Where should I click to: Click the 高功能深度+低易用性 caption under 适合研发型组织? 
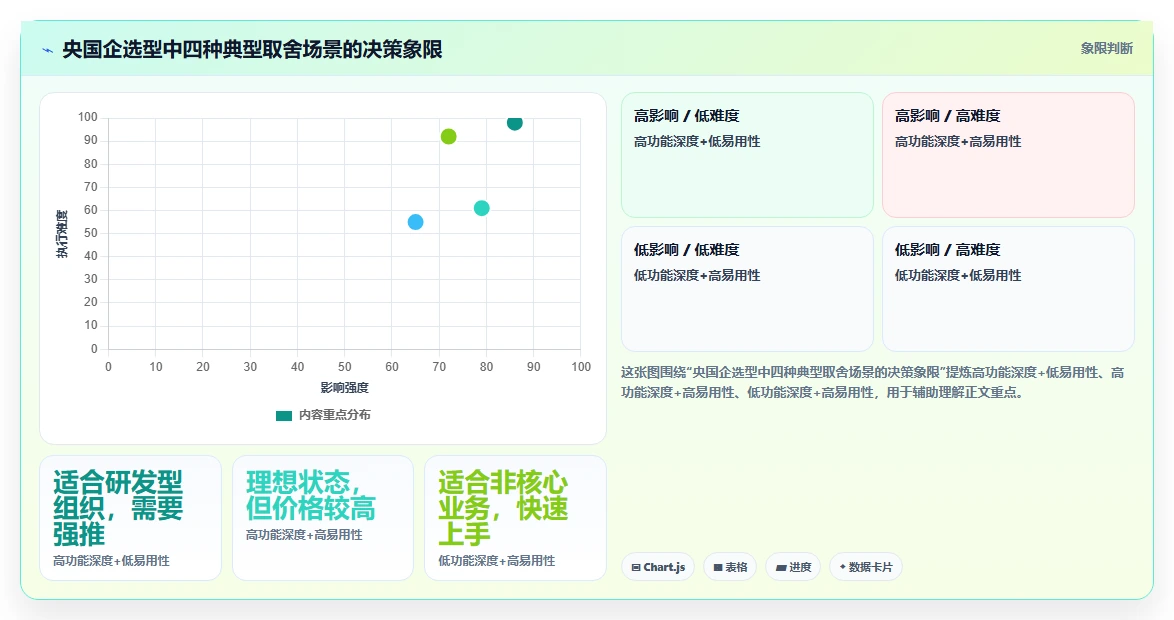click(112, 561)
